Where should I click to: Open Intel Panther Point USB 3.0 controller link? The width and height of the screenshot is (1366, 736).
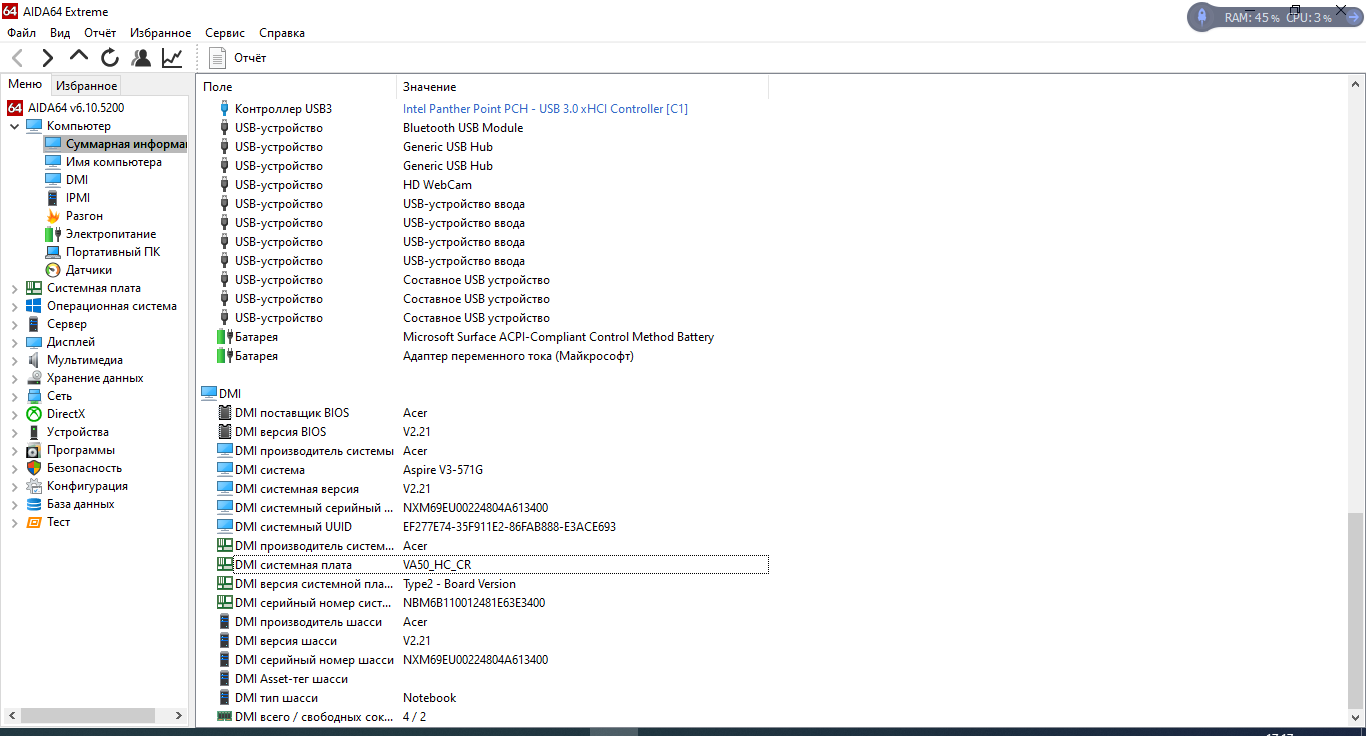pos(545,109)
